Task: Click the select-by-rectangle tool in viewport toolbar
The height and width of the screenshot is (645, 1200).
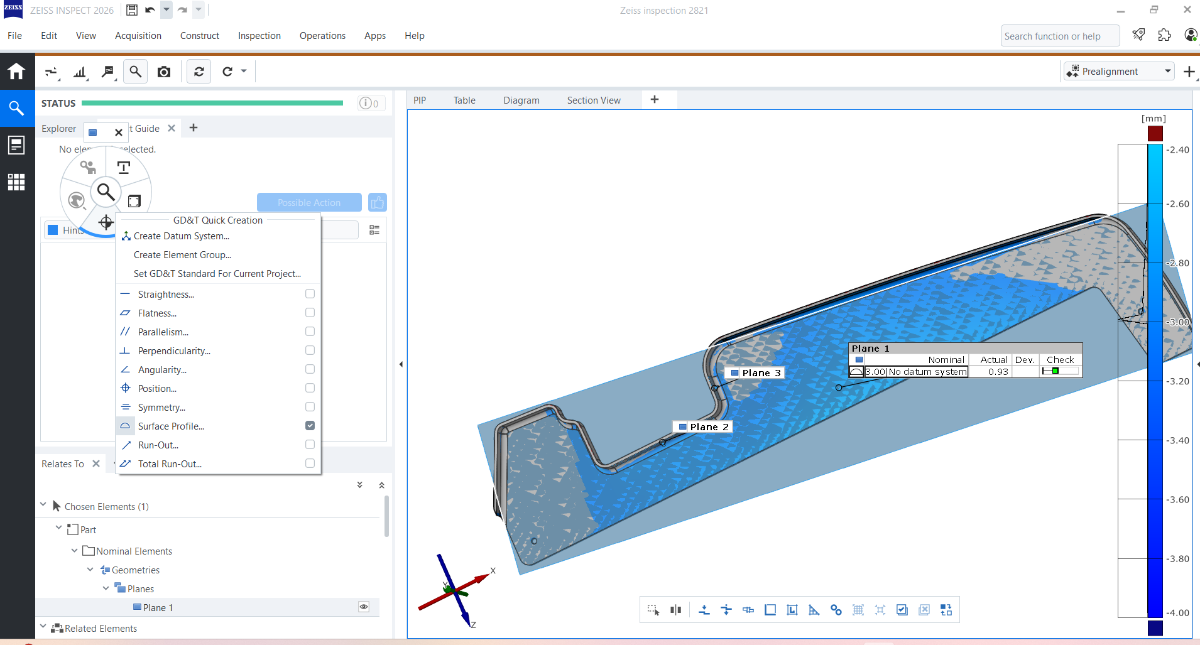Action: click(653, 609)
